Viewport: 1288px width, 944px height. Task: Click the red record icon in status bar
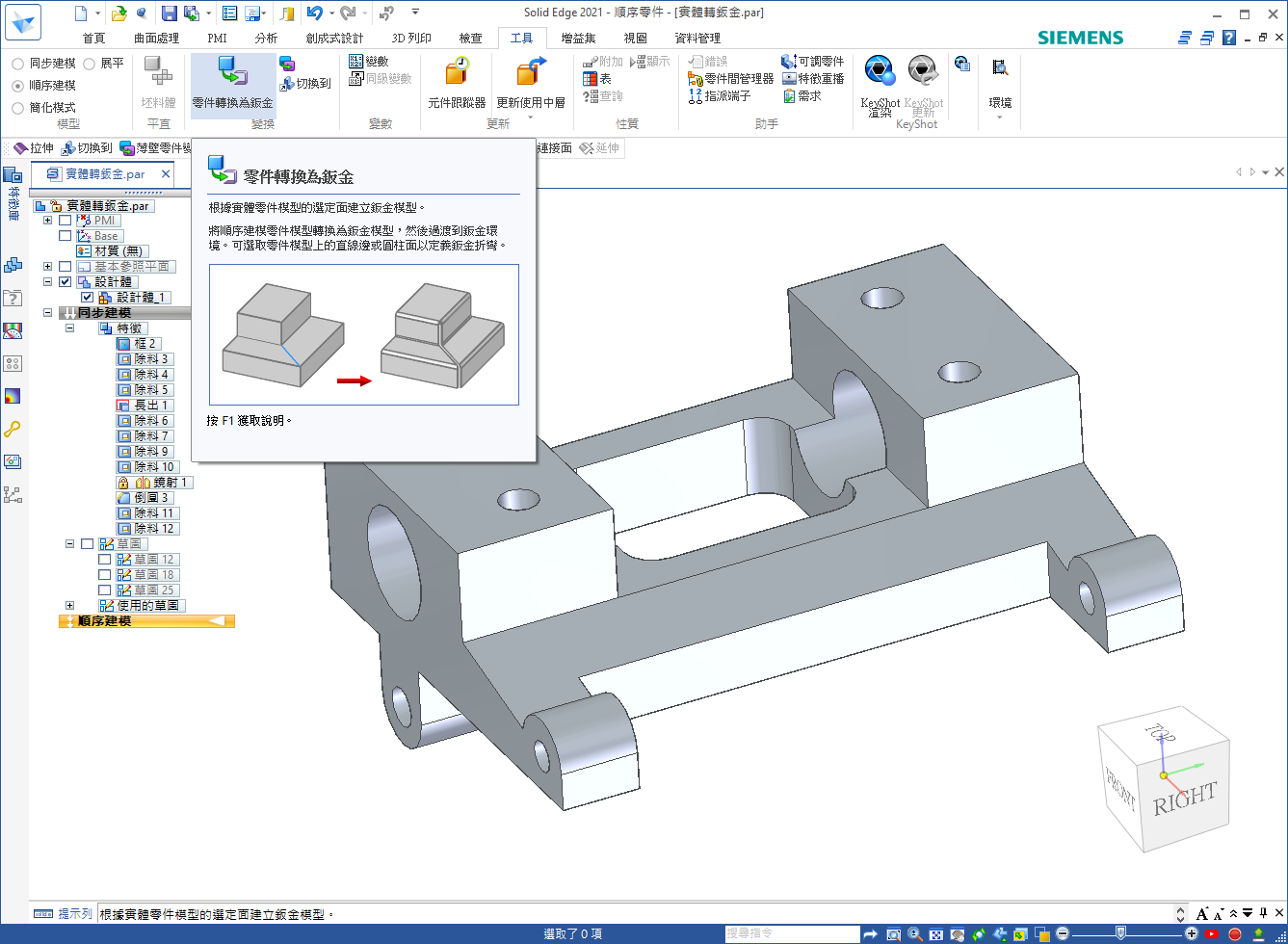[x=1235, y=934]
